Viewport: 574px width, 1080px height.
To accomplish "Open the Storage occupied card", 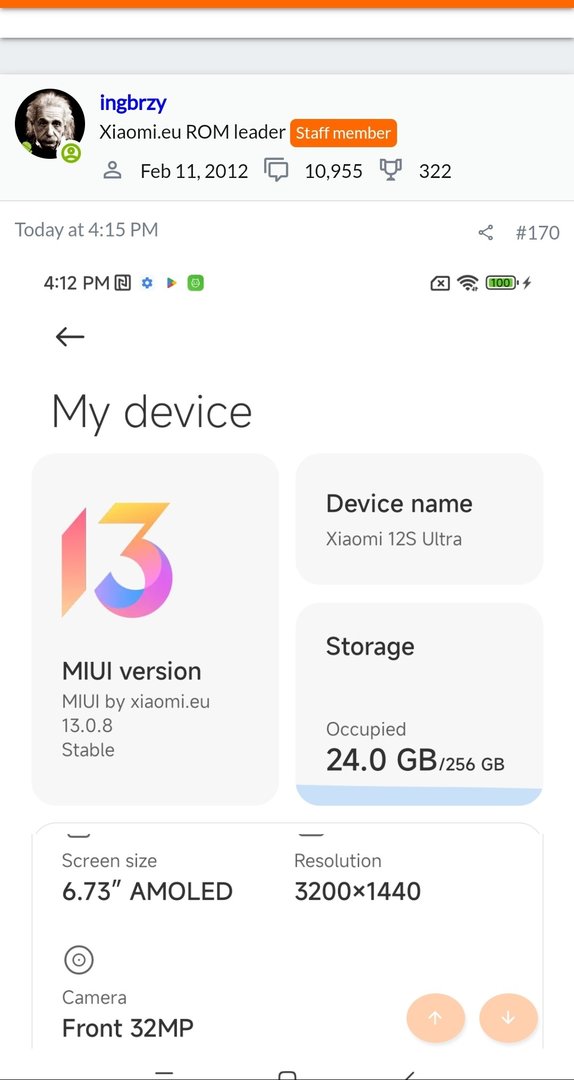I will 419,704.
